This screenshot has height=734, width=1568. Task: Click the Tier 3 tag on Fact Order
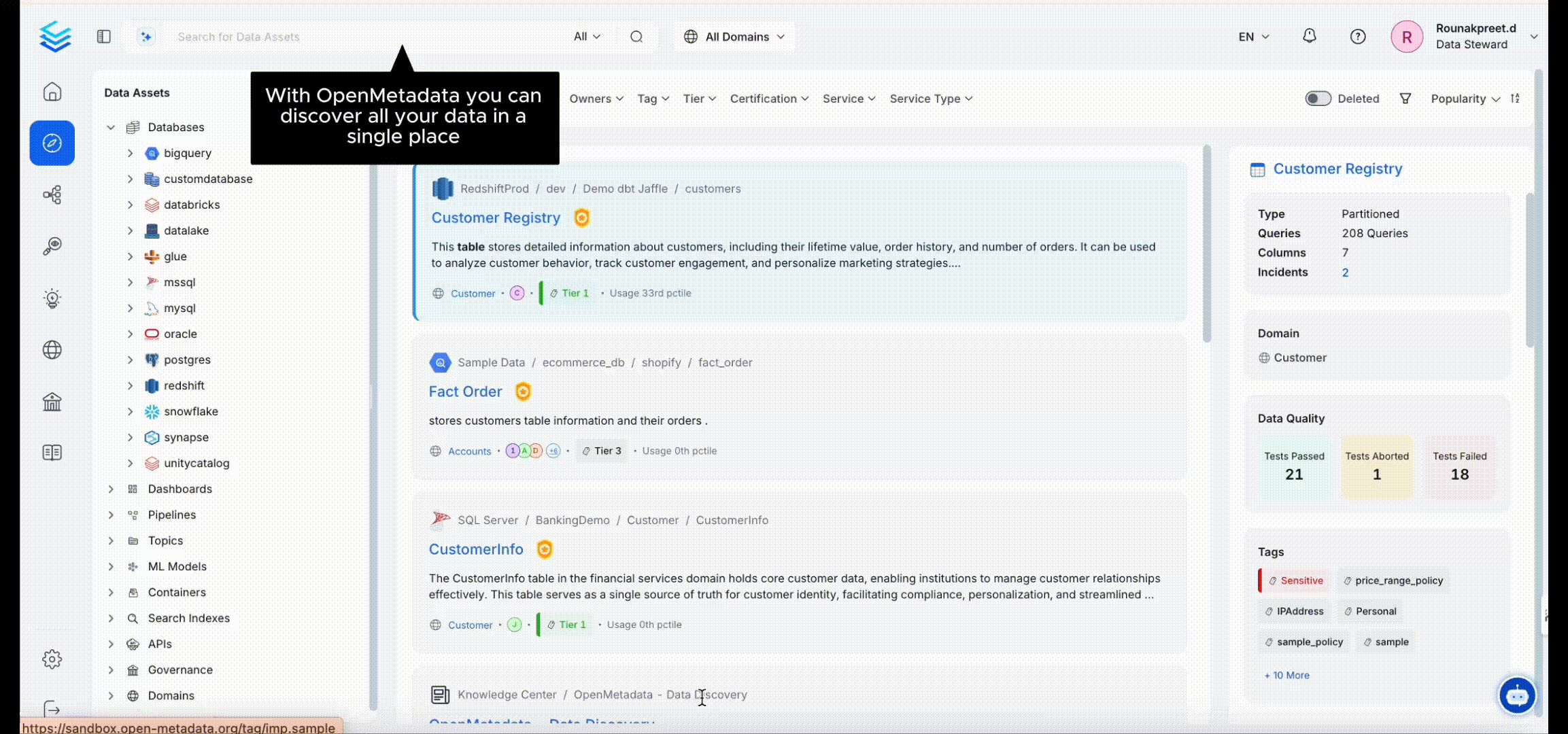tap(601, 451)
